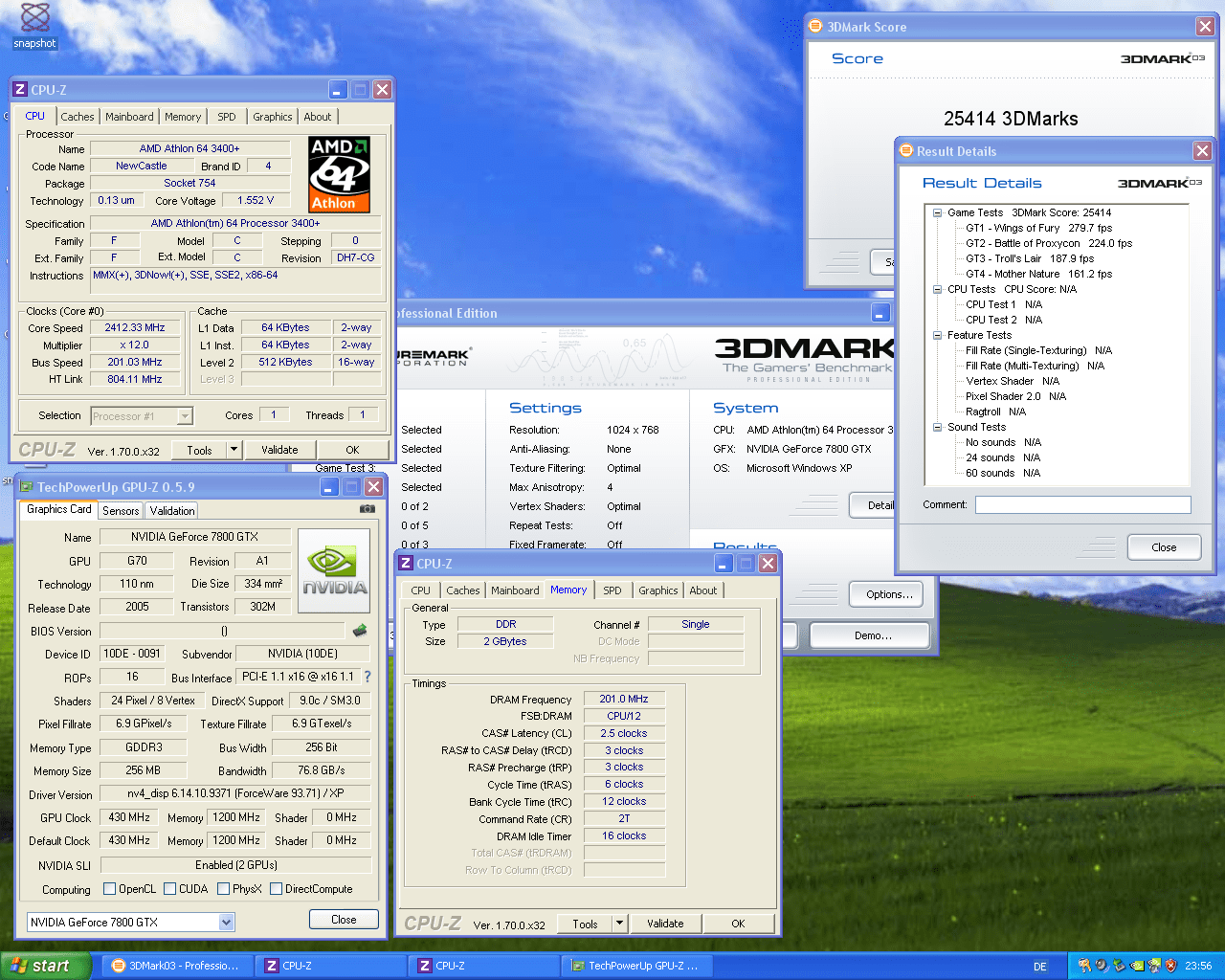1225x980 pixels.
Task: Click the CPU-Z Memory window title icon
Action: pyautogui.click(x=406, y=564)
